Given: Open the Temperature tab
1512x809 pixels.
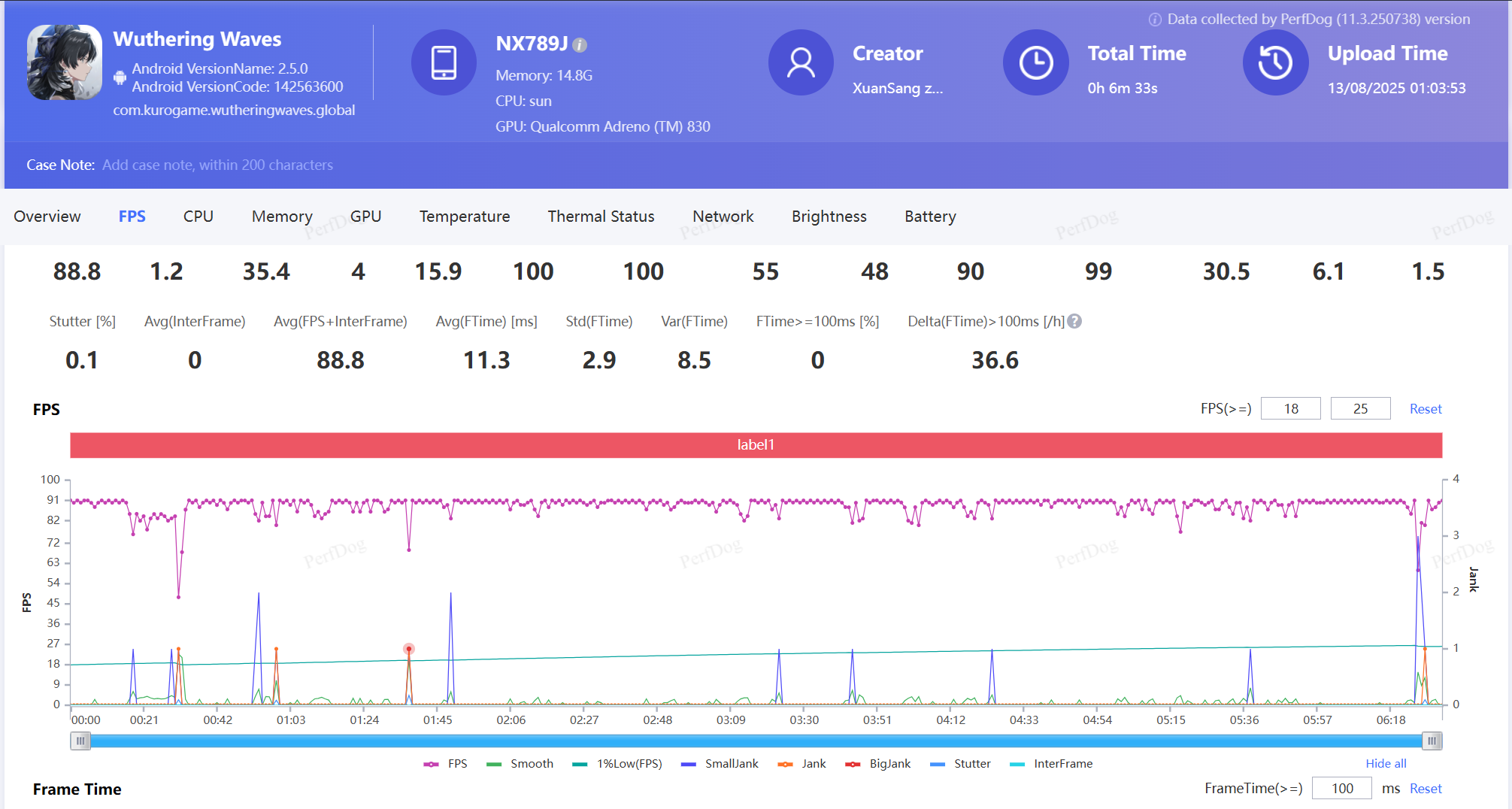Looking at the screenshot, I should (465, 217).
